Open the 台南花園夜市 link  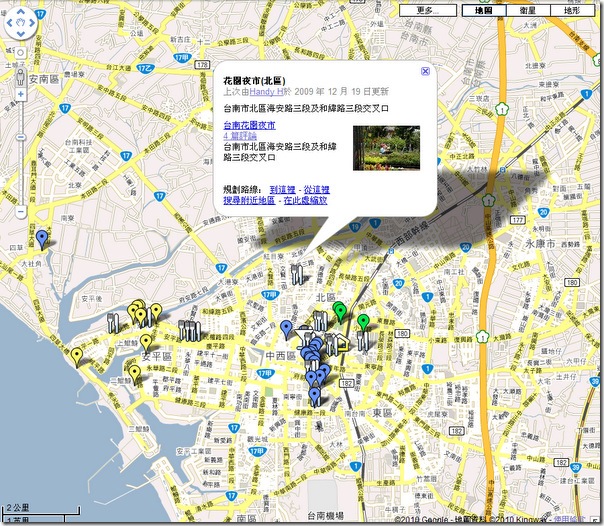[x=250, y=125]
